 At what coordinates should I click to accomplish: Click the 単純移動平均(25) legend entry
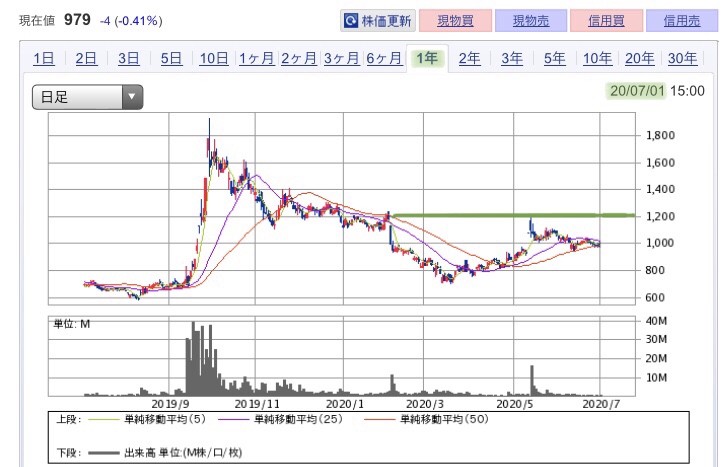pyautogui.click(x=299, y=419)
